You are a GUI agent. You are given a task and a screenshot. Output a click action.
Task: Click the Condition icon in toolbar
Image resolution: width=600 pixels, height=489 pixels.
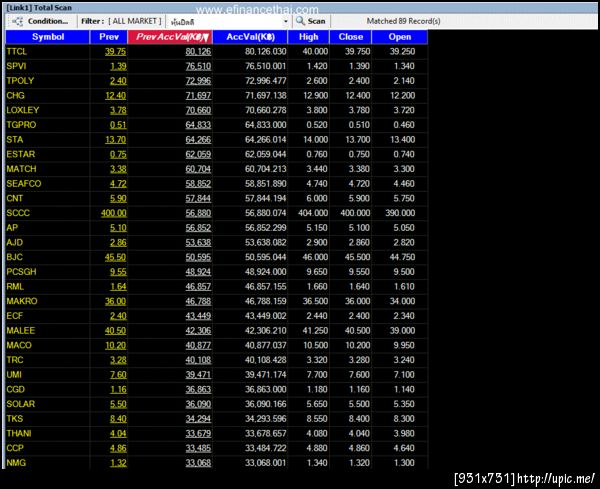point(18,21)
